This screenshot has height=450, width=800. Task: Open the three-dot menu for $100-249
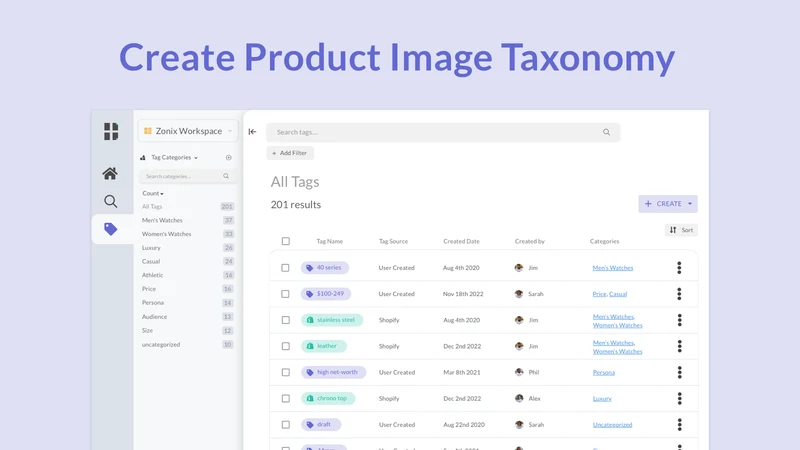click(679, 294)
